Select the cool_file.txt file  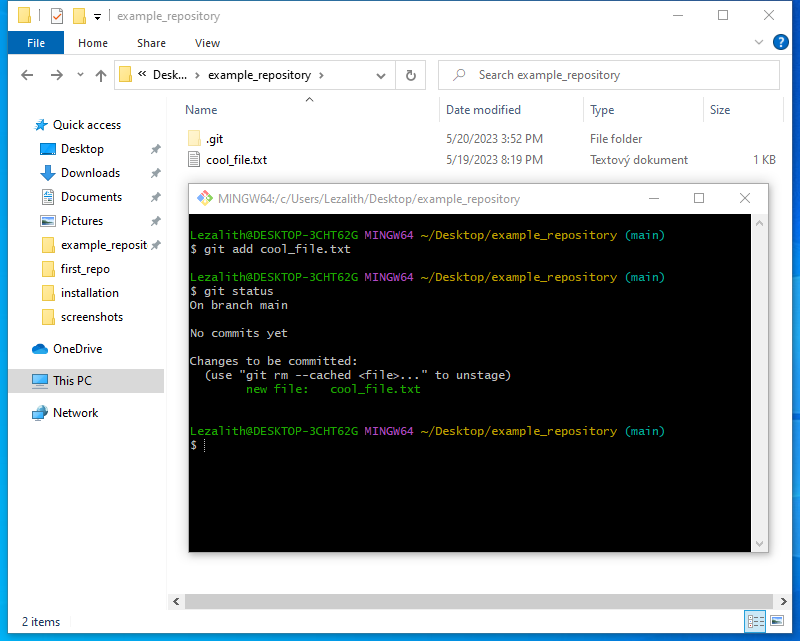[x=236, y=160]
